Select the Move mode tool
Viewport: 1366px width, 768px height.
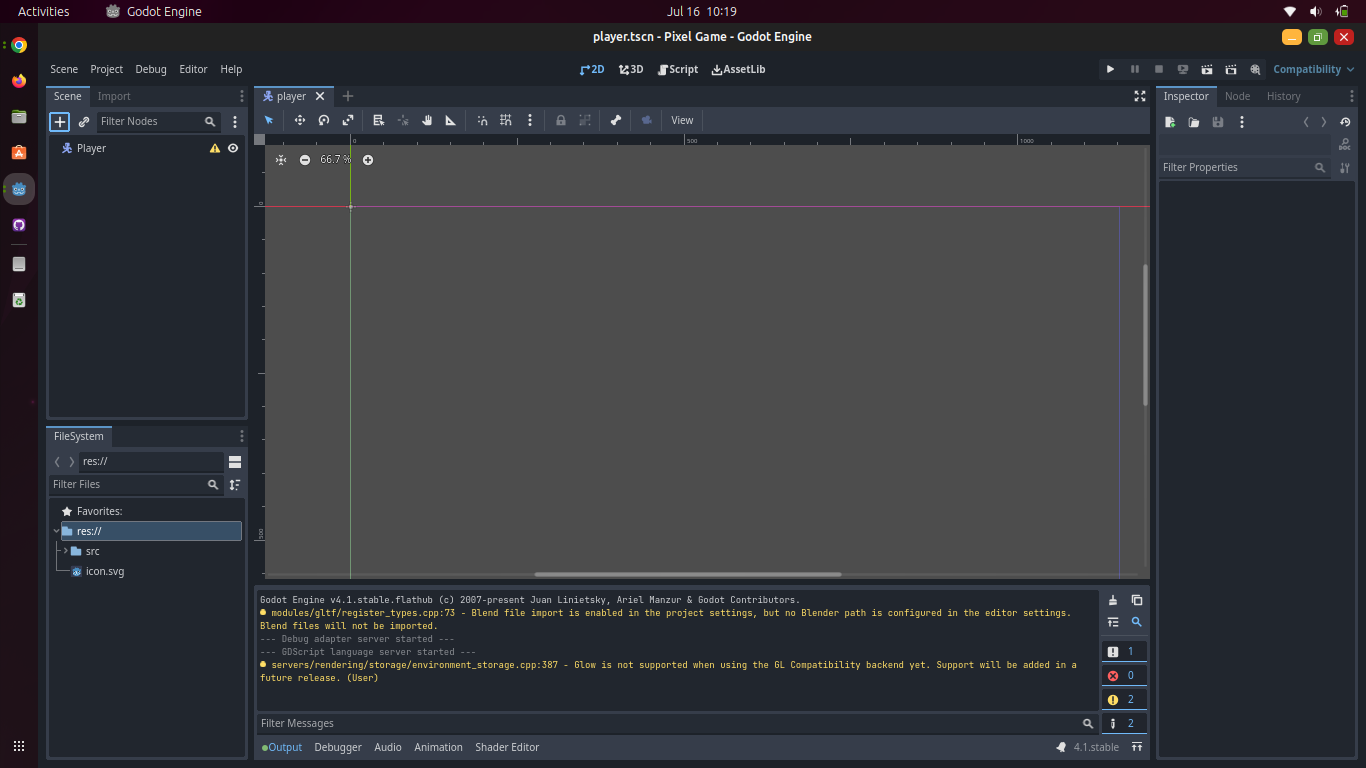coord(299,120)
